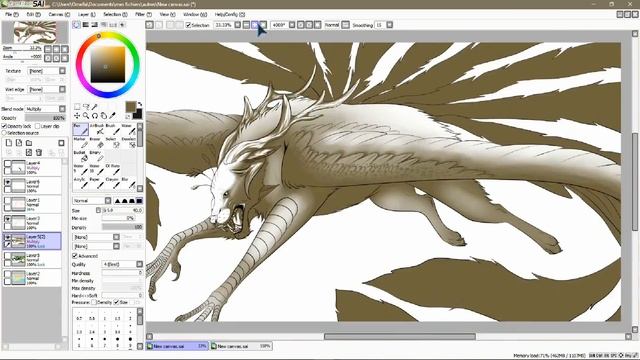Viewport: 640px width, 360px height.
Task: Select the Binary pen tool
Action: coord(97,156)
